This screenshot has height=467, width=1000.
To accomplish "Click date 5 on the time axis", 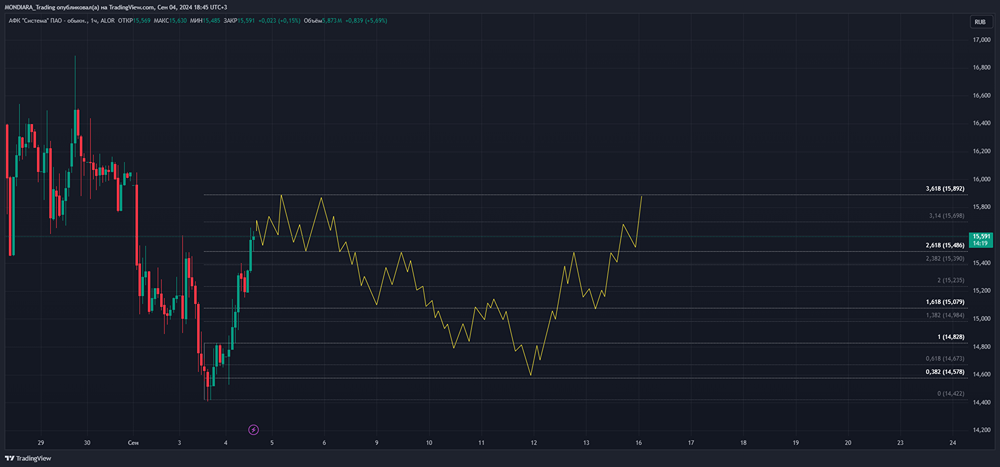I will [272, 443].
